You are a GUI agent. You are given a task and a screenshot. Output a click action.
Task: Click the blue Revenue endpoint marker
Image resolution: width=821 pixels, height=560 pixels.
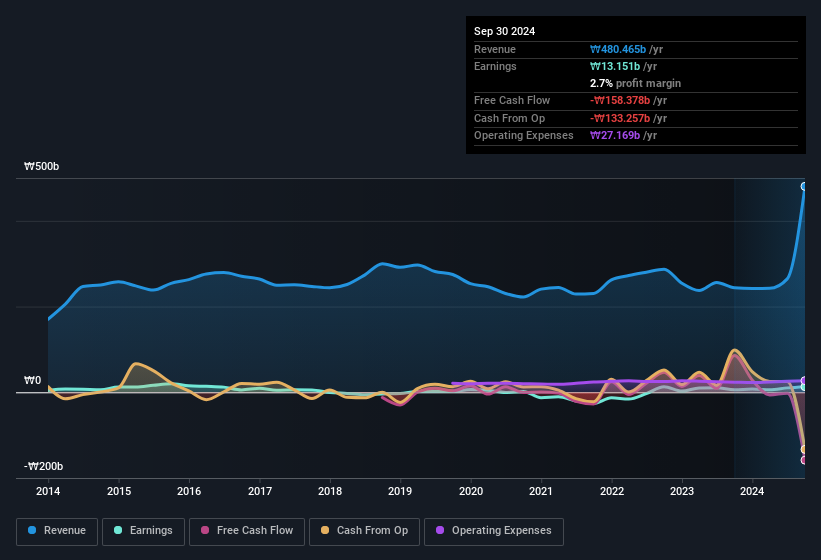[804, 186]
